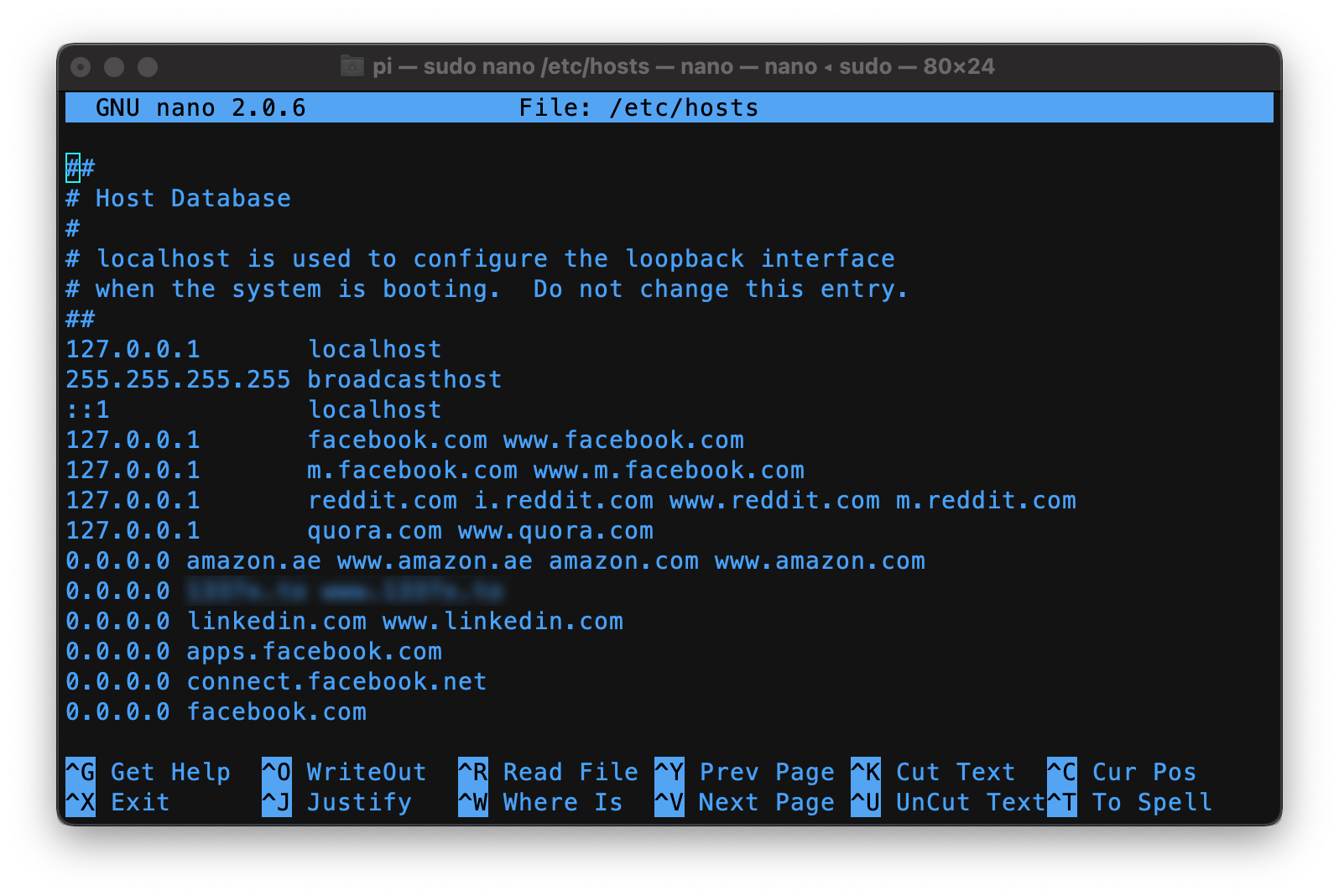
Task: Click the ^X Exit shortcut
Action: coord(118,802)
